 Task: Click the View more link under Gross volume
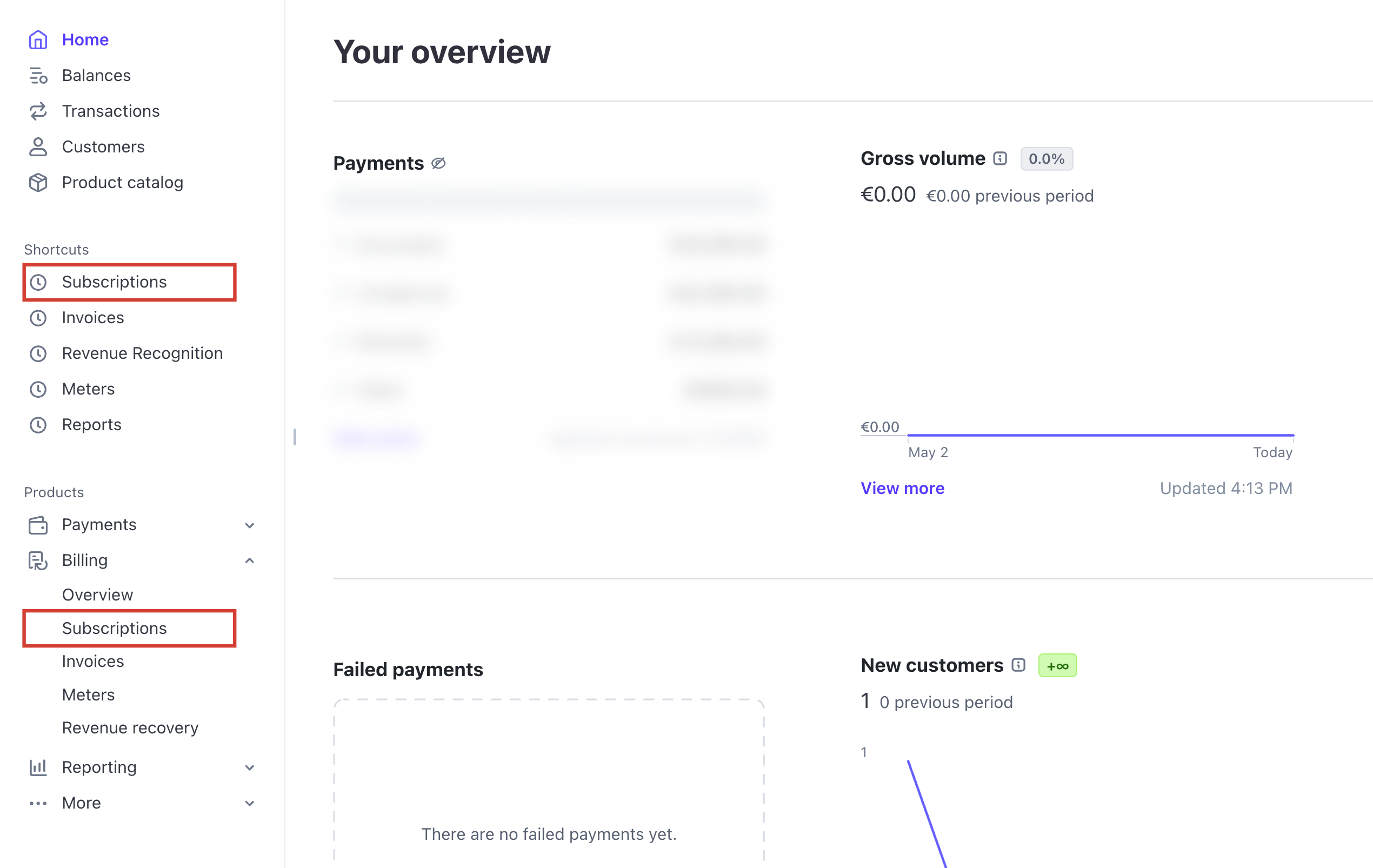coord(902,488)
